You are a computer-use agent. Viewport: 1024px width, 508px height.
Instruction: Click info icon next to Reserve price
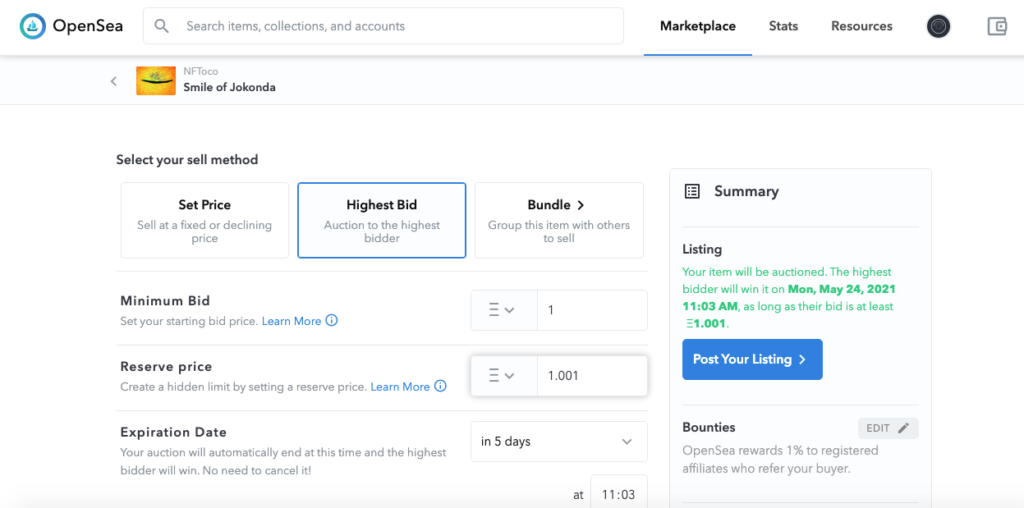coord(440,386)
